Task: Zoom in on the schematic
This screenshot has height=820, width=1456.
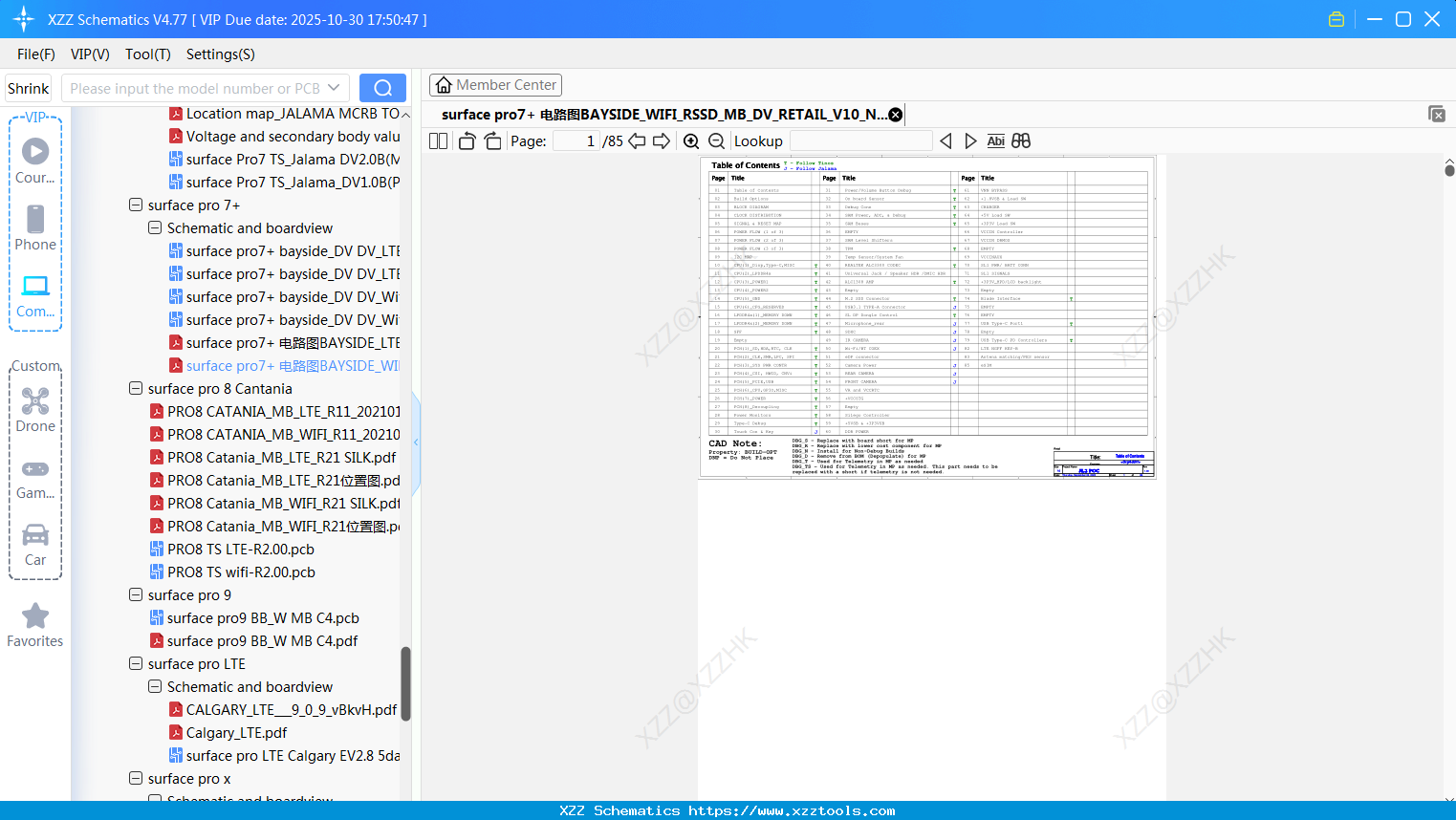Action: pos(691,140)
